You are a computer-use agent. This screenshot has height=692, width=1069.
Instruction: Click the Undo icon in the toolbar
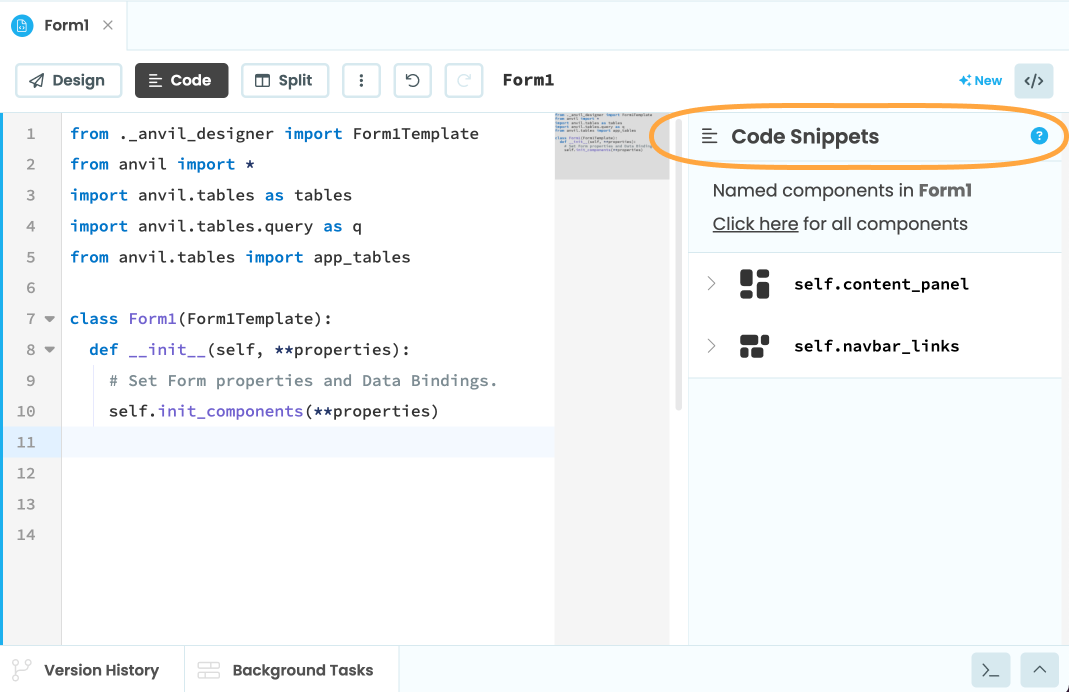click(412, 80)
